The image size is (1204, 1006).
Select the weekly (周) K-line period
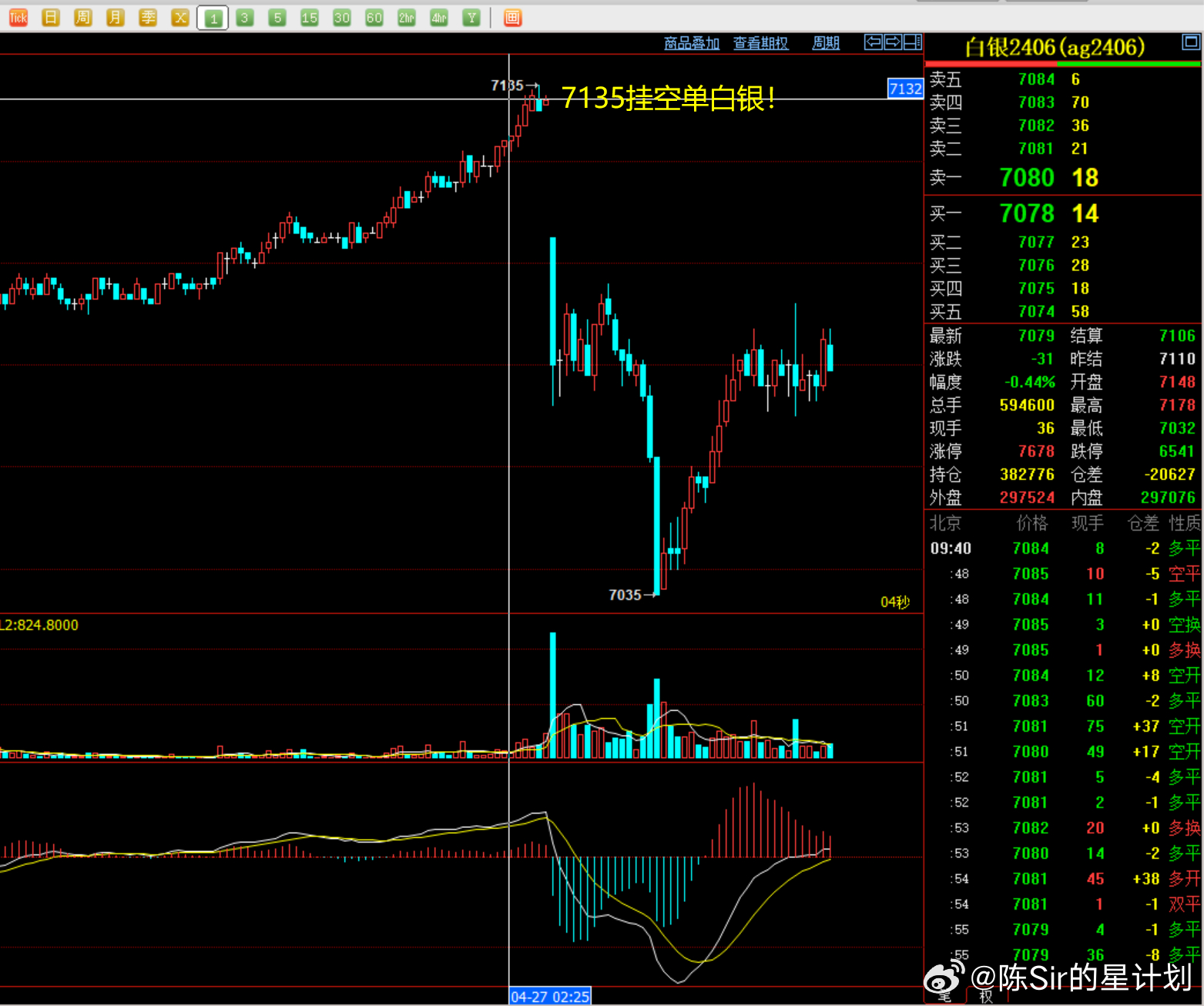(x=83, y=18)
